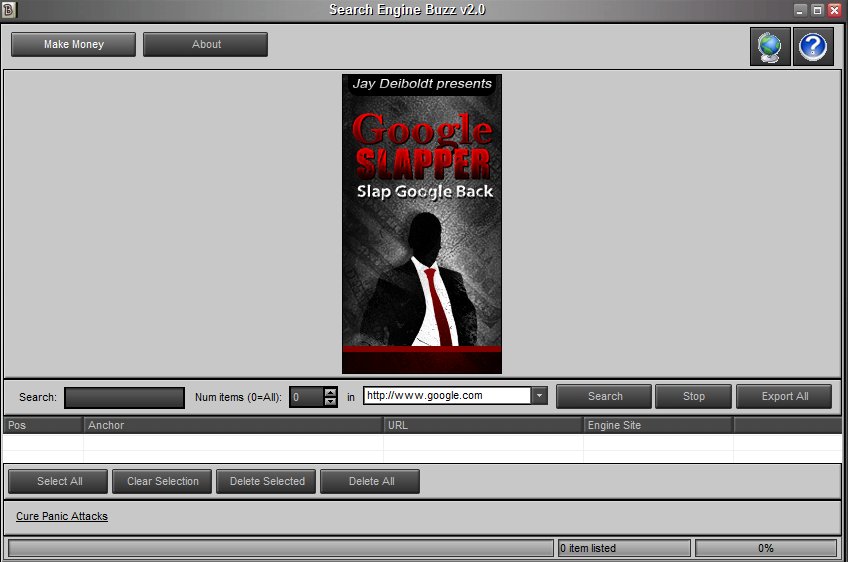The width and height of the screenshot is (848, 562).
Task: Click Delete Selected button
Action: pyautogui.click(x=266, y=481)
